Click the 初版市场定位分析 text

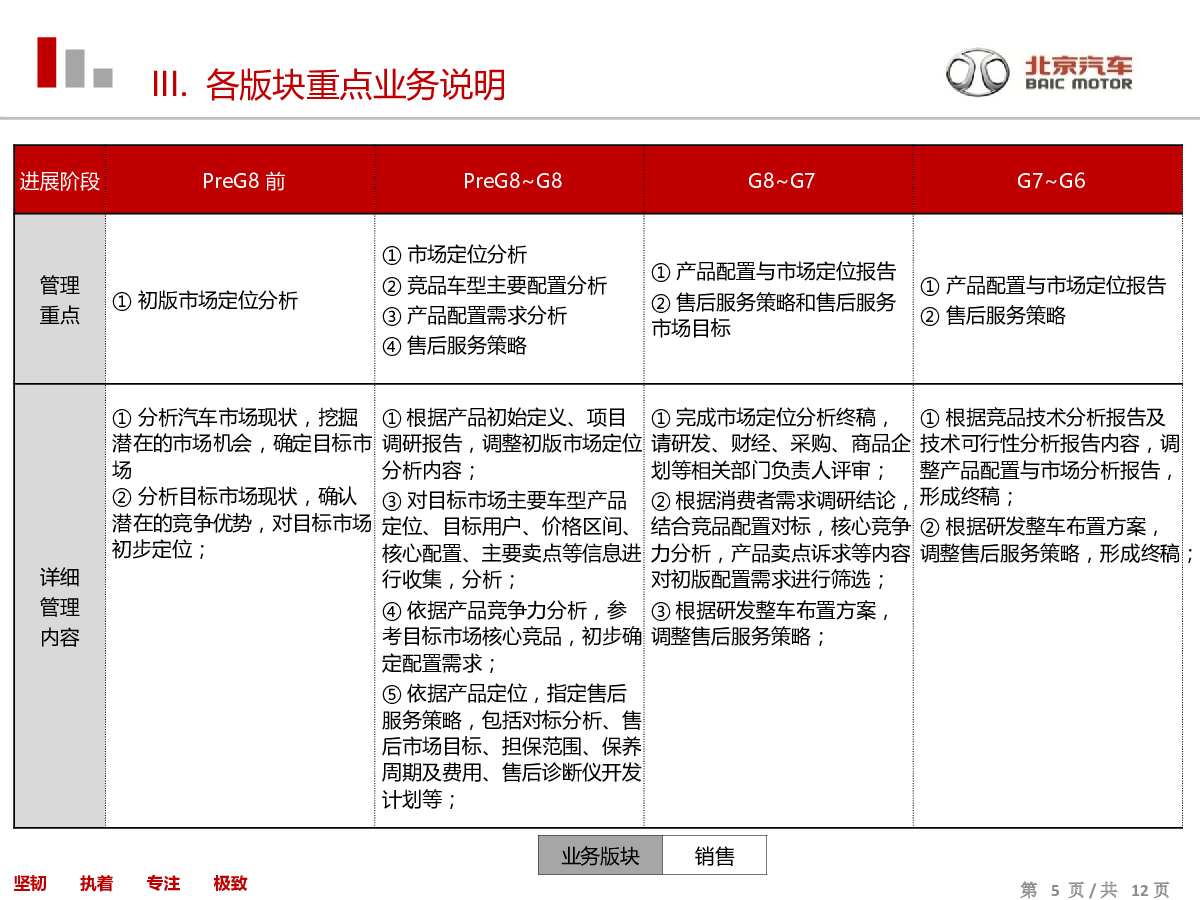click(x=205, y=300)
